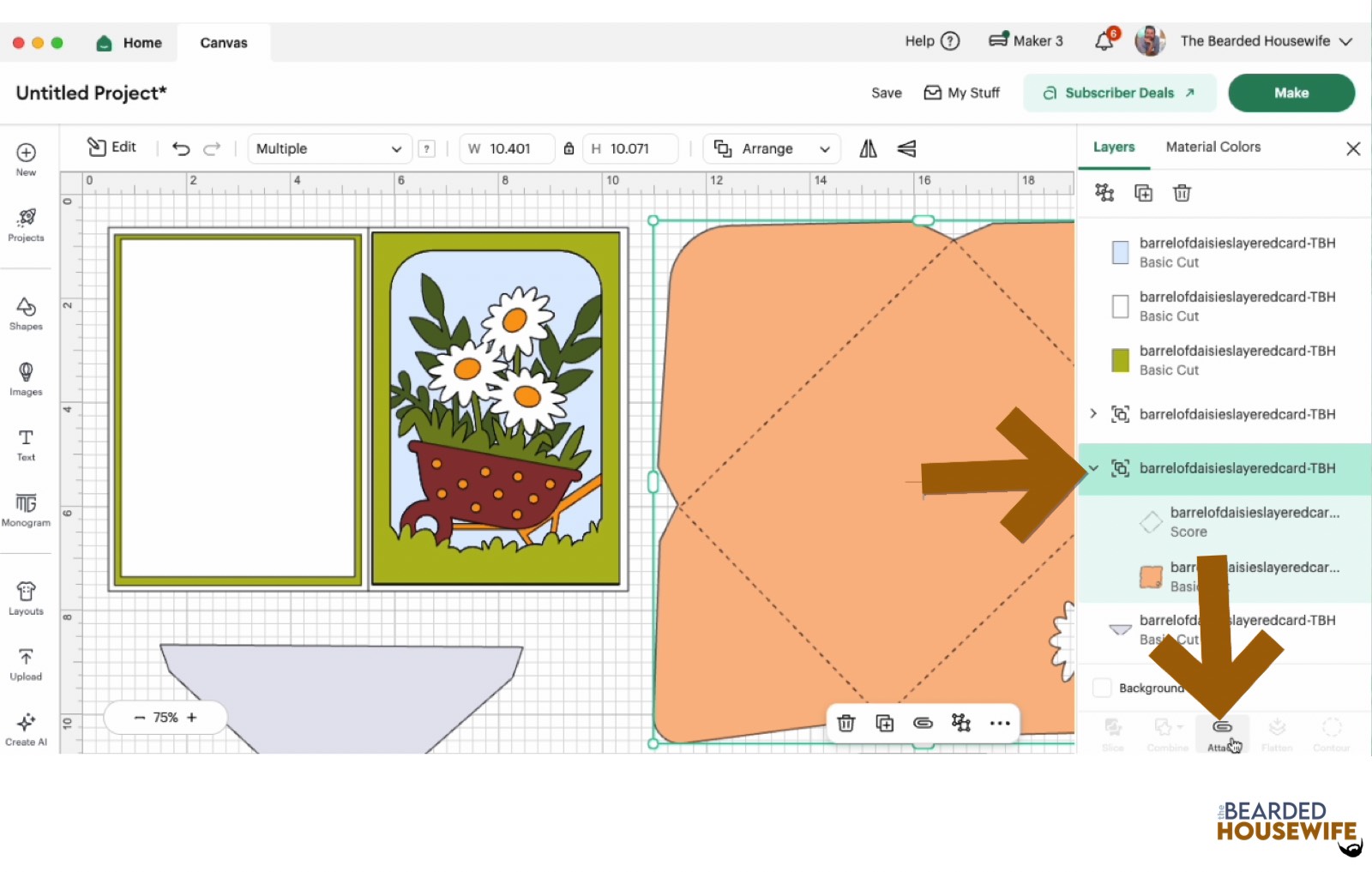1372x872 pixels.
Task: Click the profile avatar picture
Action: [1150, 40]
